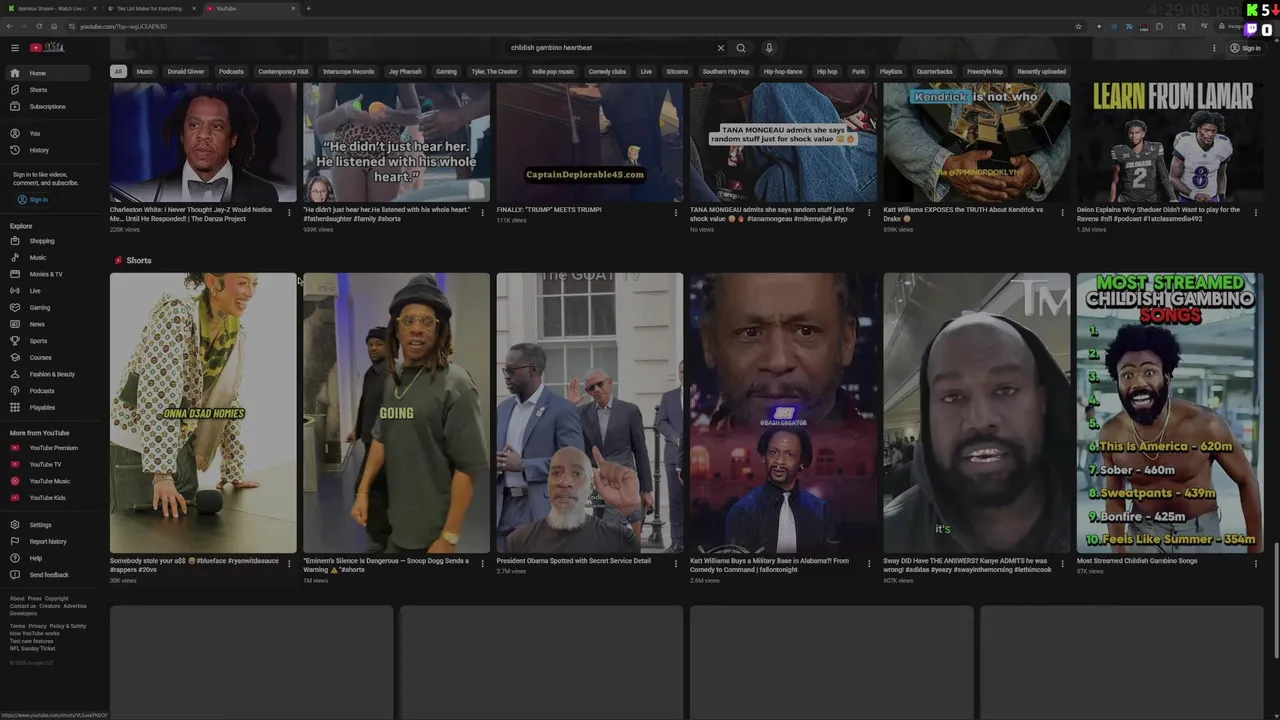Select the Interscope Records chip
Viewport: 1280px width, 720px height.
pyautogui.click(x=348, y=72)
